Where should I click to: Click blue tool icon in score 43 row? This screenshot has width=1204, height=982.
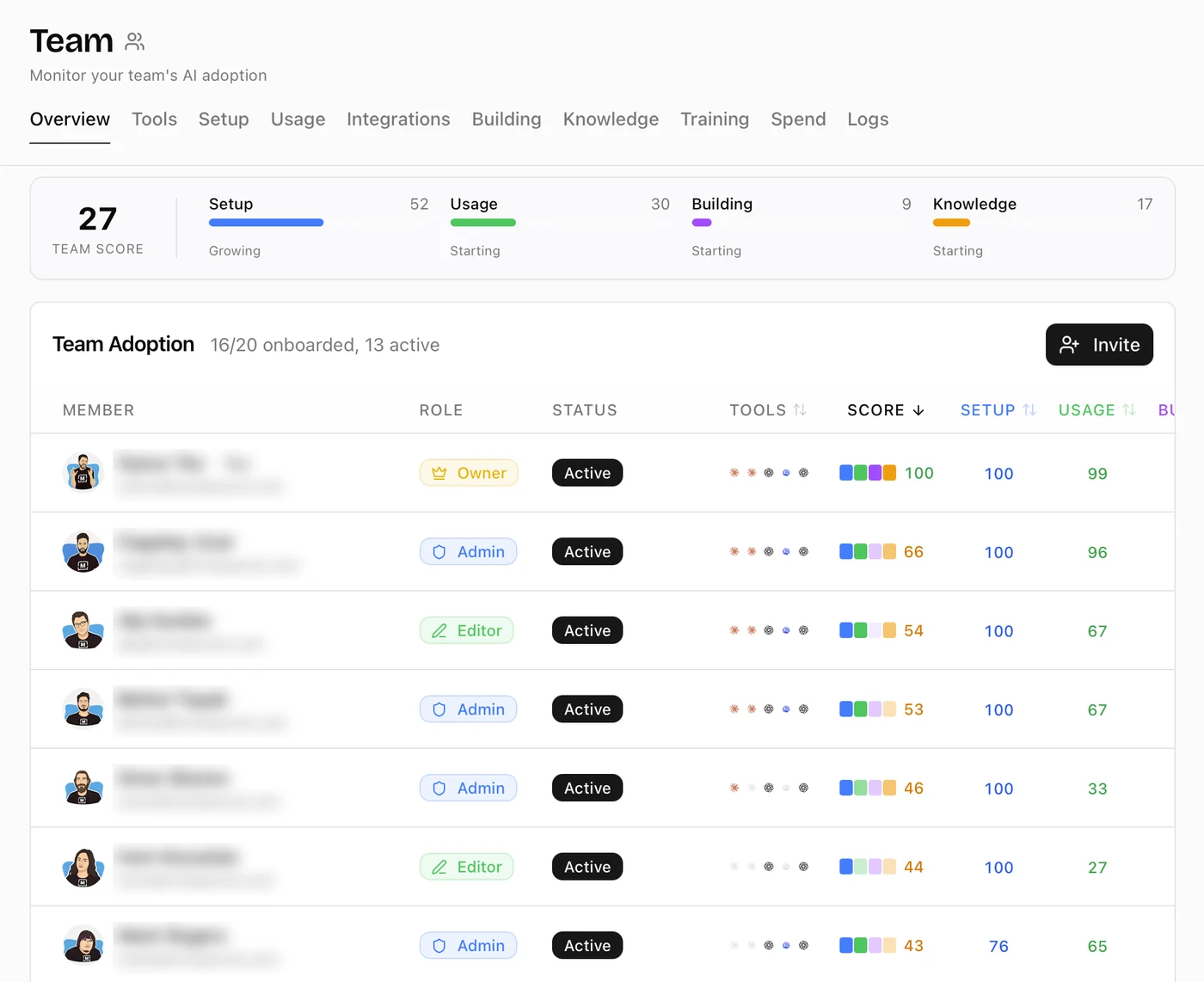[786, 946]
